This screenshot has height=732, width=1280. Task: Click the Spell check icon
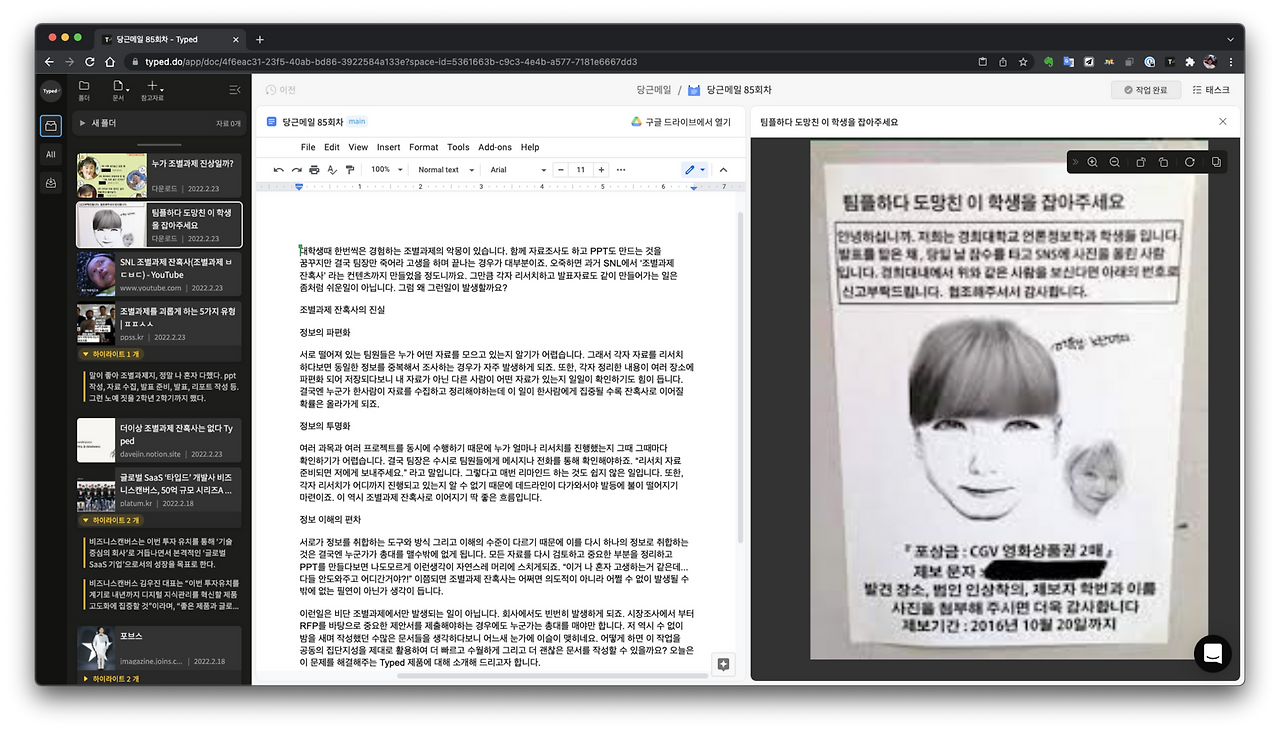333,170
